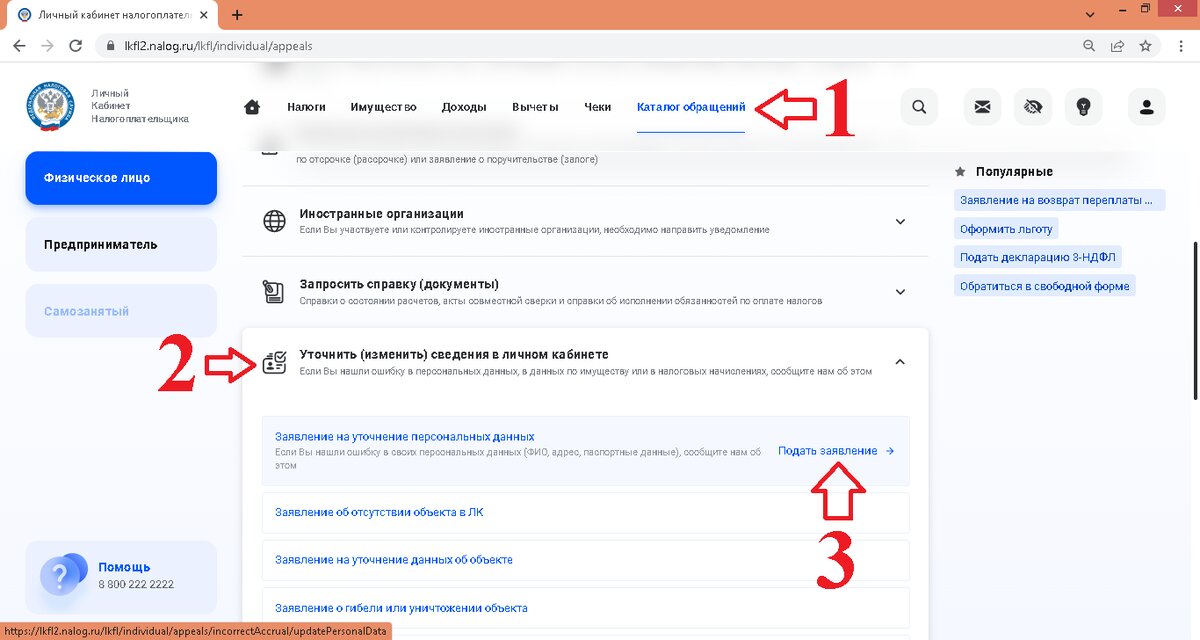
Task: Click the crossed-eye visibility icon in header
Action: [x=1033, y=107]
